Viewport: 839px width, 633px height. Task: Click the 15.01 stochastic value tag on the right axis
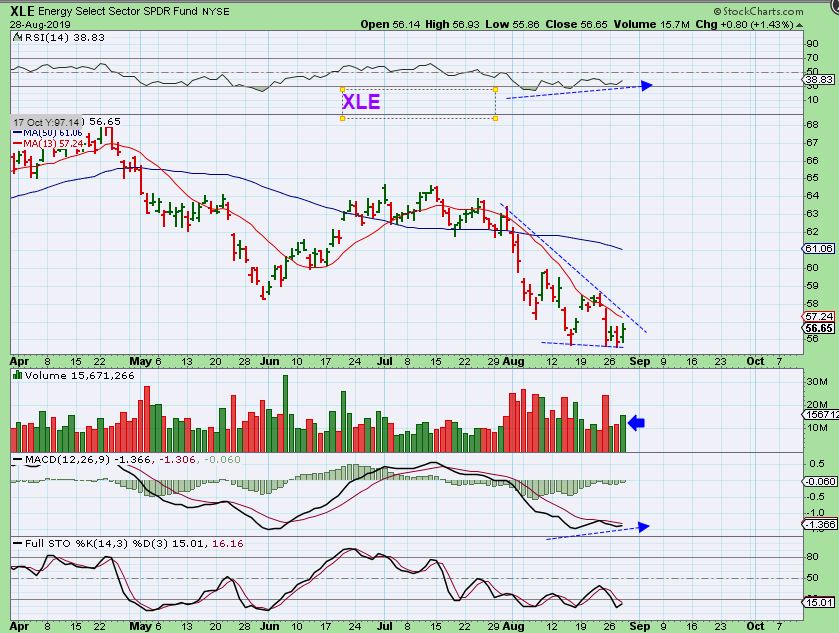819,603
